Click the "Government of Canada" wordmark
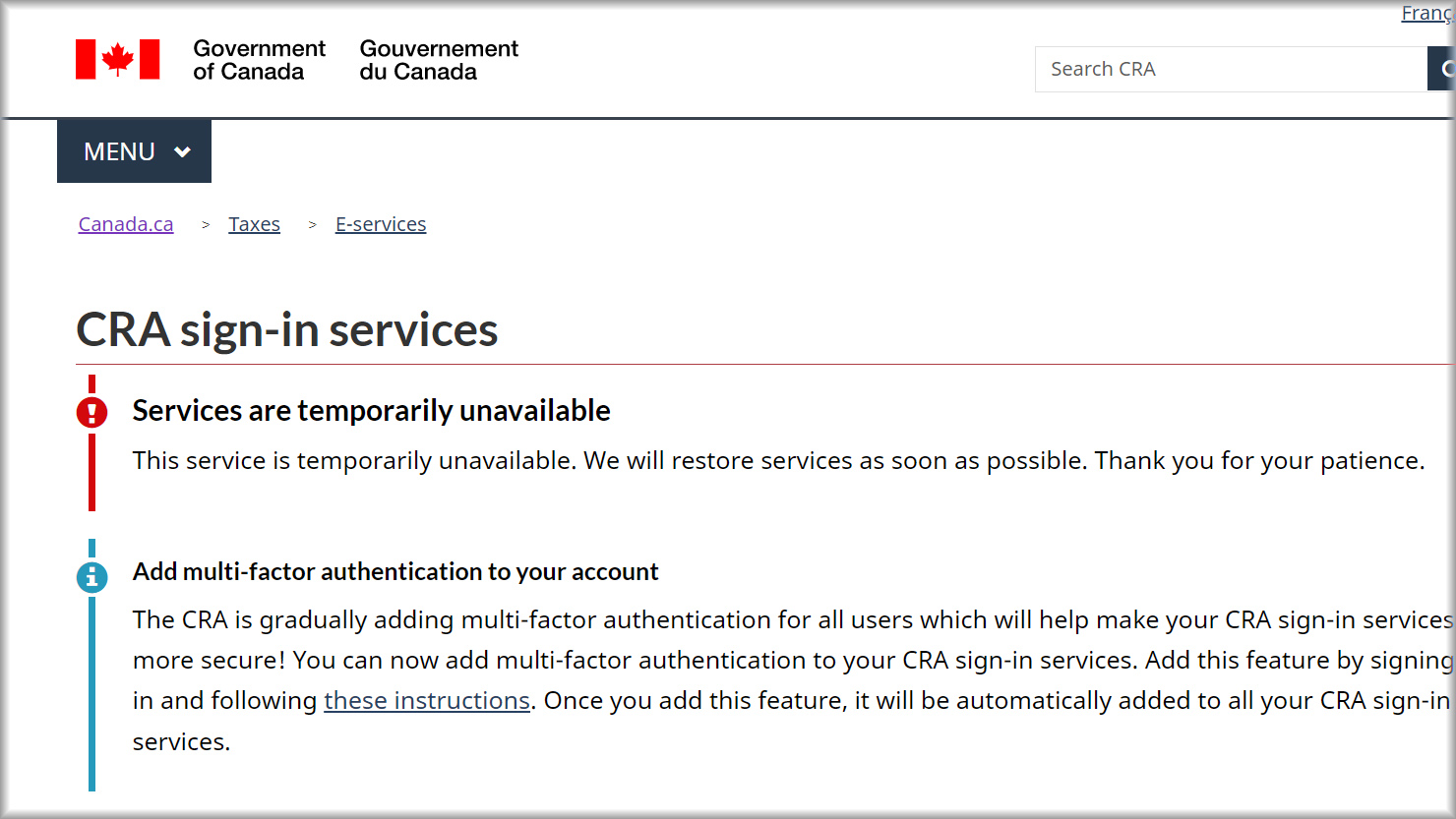The width and height of the screenshot is (1456, 819). [259, 60]
